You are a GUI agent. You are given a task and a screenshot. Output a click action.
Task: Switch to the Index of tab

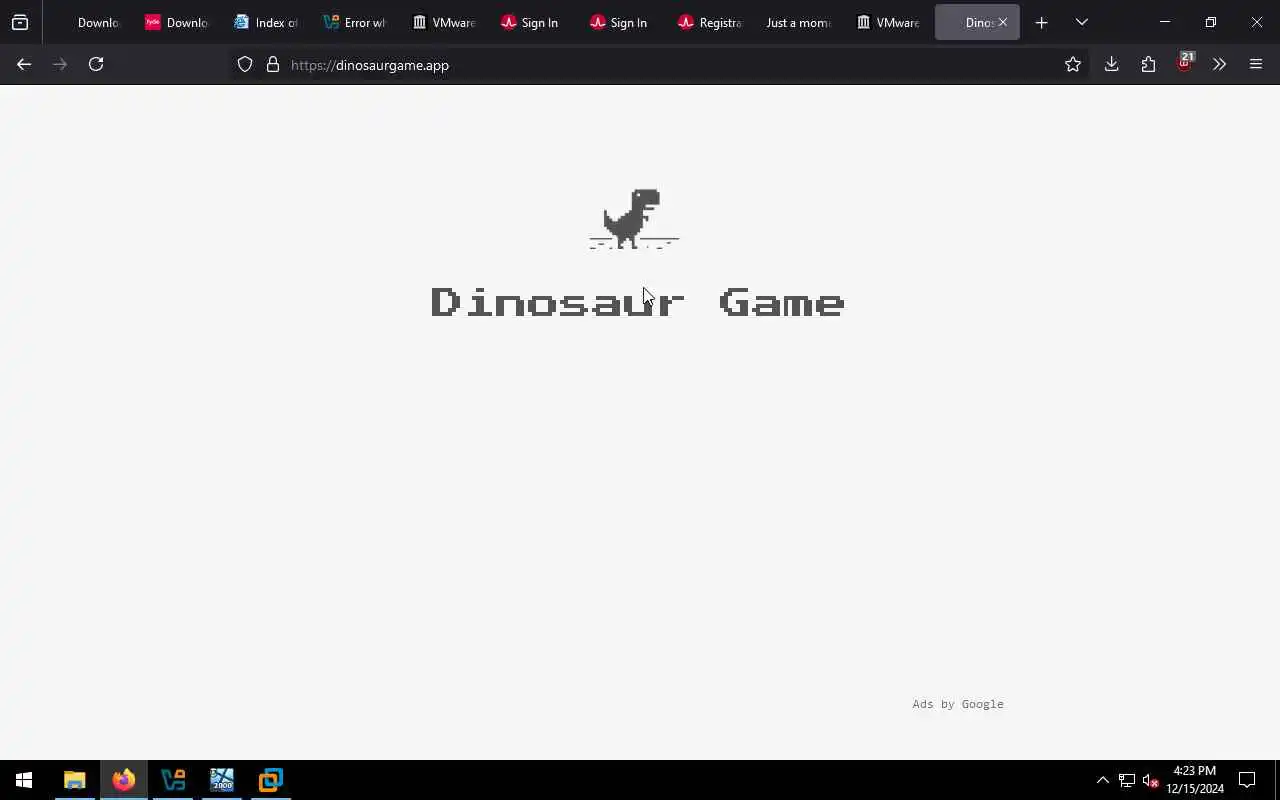[x=266, y=22]
